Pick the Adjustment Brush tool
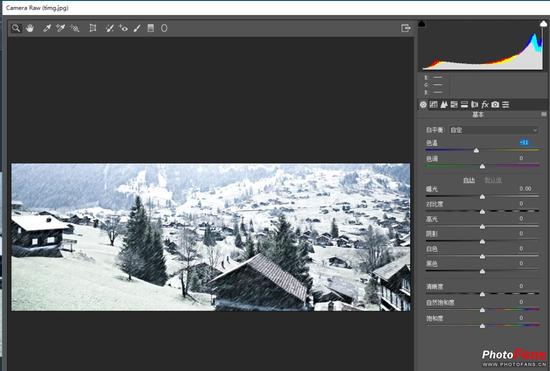This screenshot has width=550, height=371. tap(137, 28)
